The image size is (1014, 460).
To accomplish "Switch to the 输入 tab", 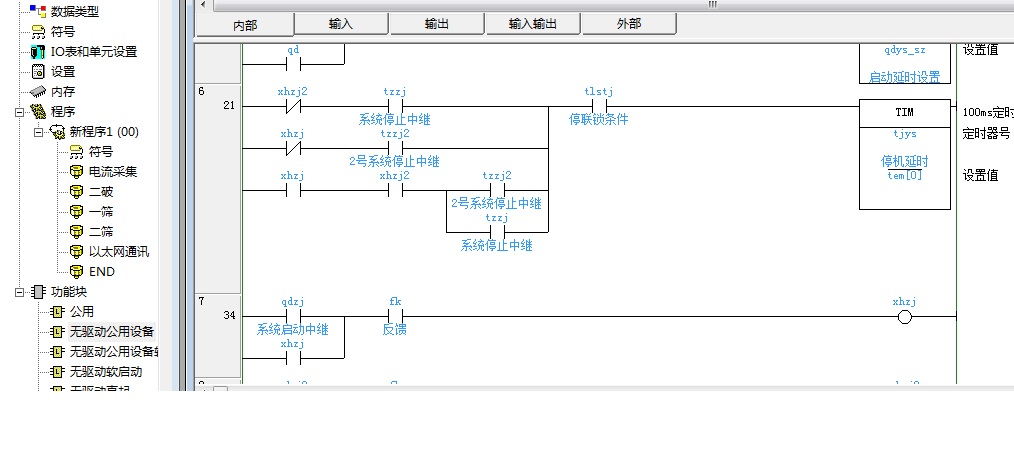I will point(341,24).
